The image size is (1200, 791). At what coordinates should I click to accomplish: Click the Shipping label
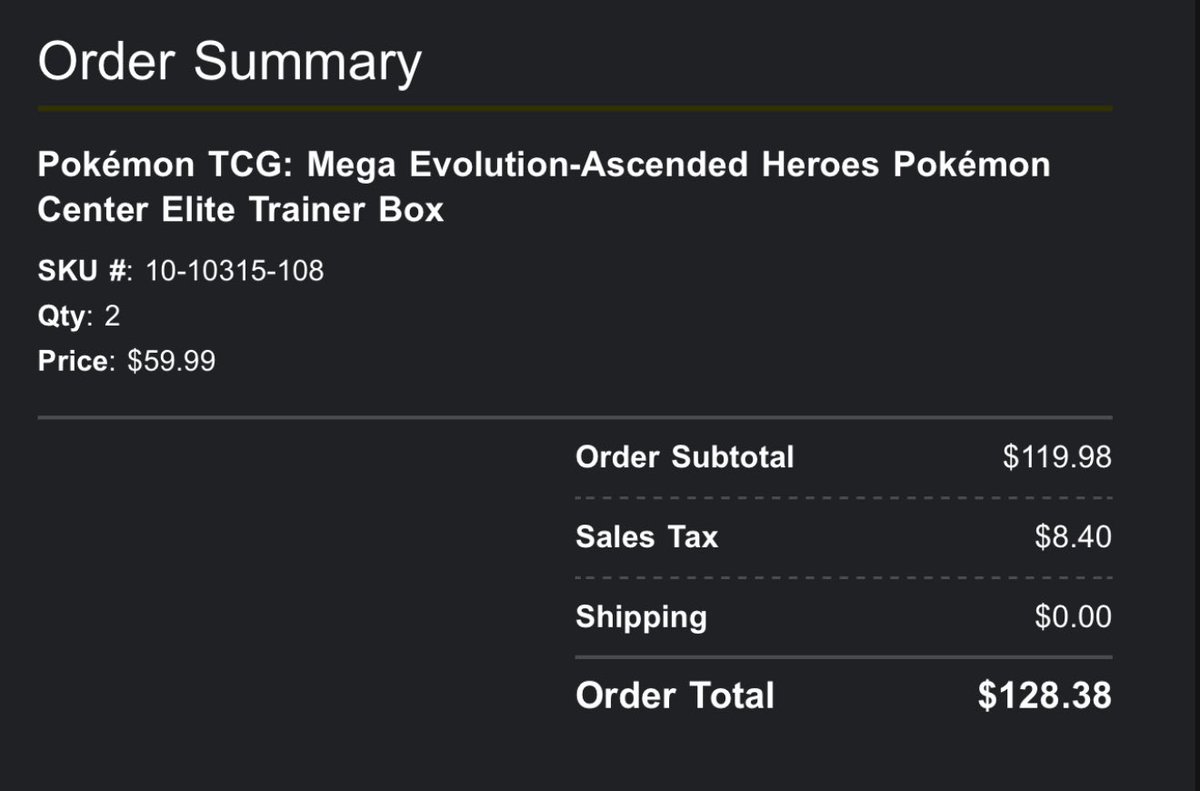[x=641, y=617]
